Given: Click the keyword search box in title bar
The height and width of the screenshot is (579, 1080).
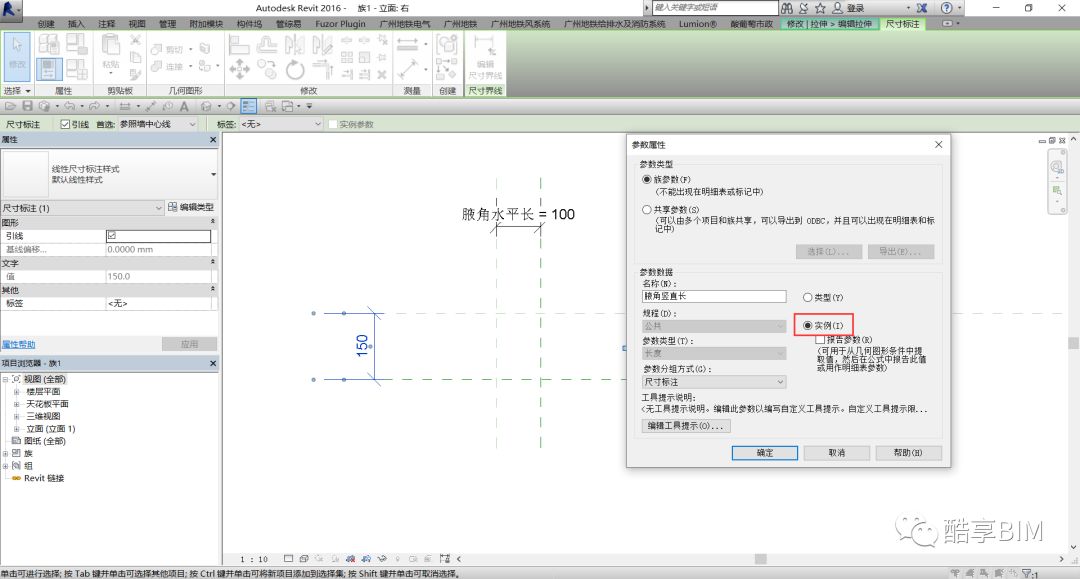Looking at the screenshot, I should pos(714,8).
